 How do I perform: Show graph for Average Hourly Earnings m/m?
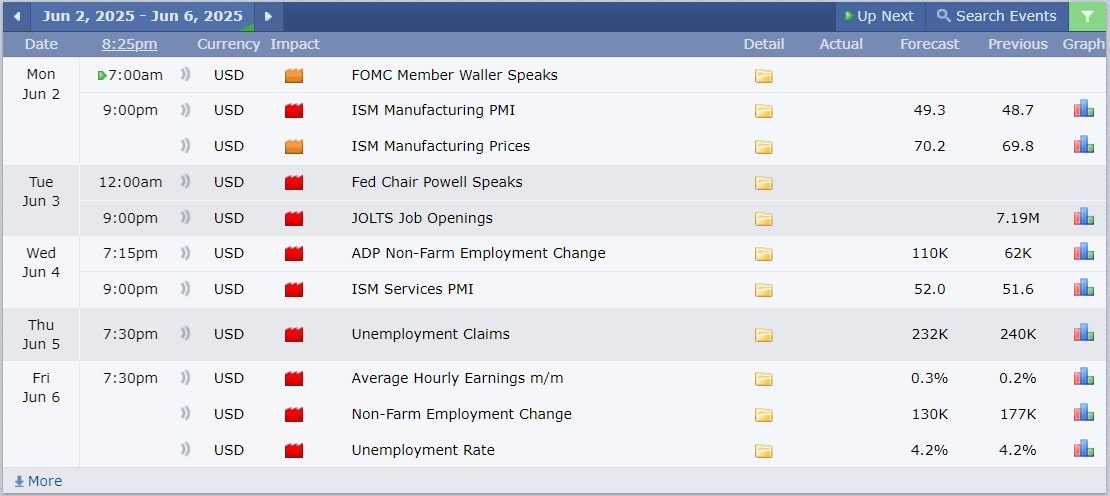1083,376
